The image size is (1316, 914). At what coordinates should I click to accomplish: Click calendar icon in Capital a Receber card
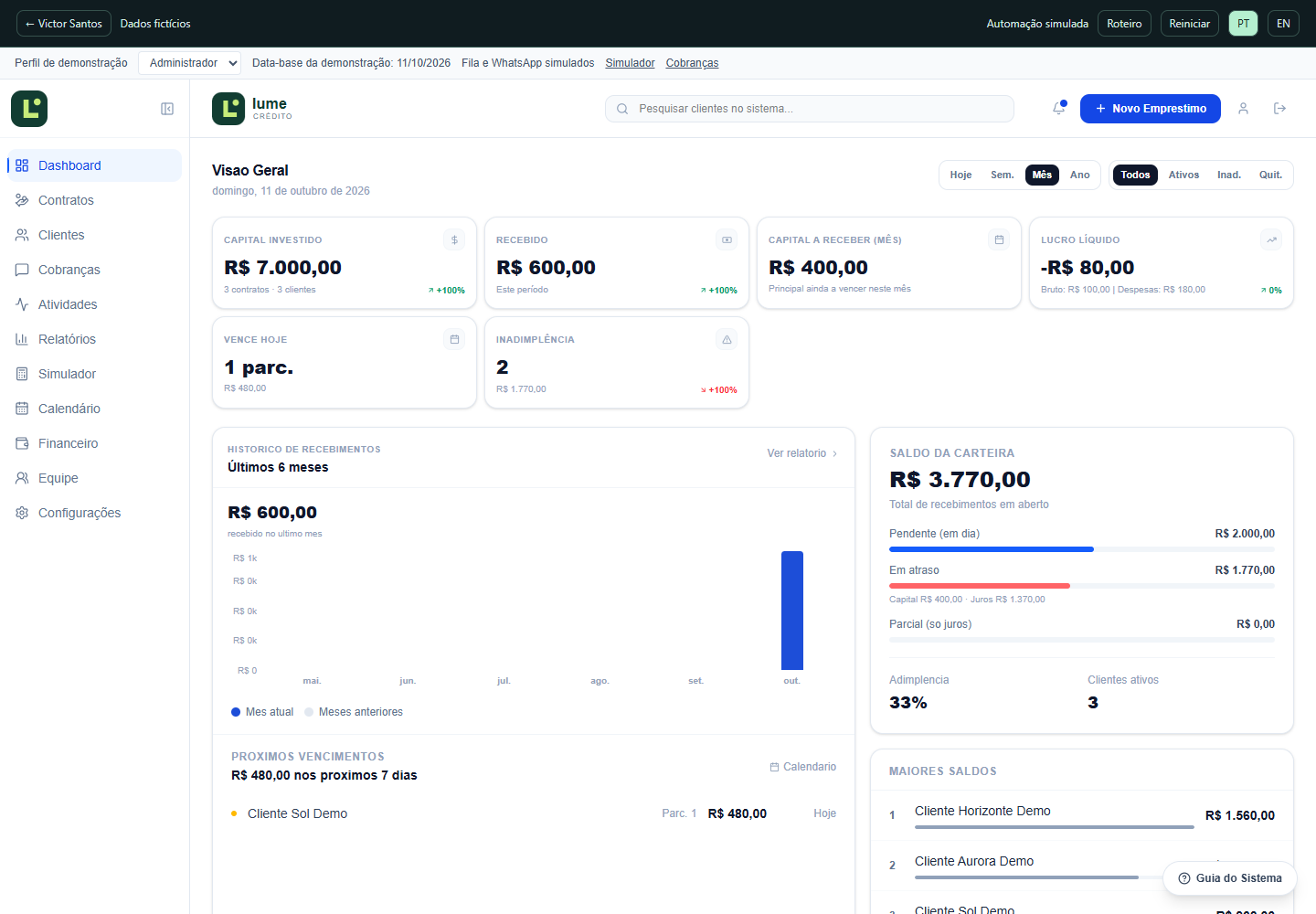[999, 239]
